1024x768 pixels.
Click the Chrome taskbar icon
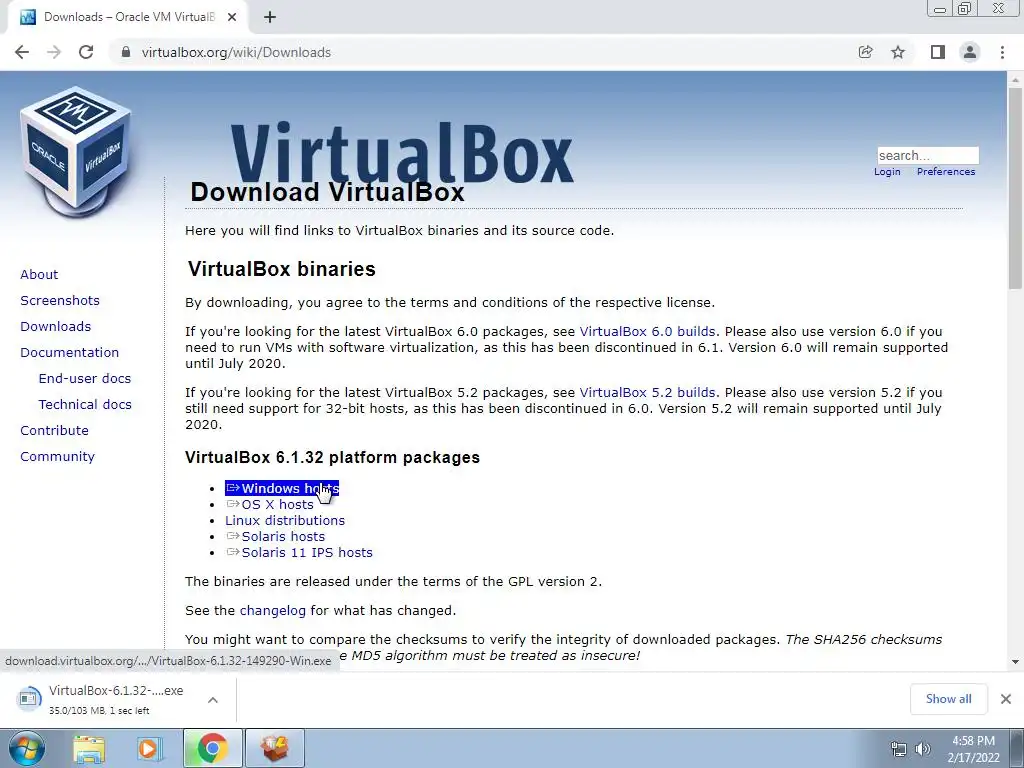point(212,748)
